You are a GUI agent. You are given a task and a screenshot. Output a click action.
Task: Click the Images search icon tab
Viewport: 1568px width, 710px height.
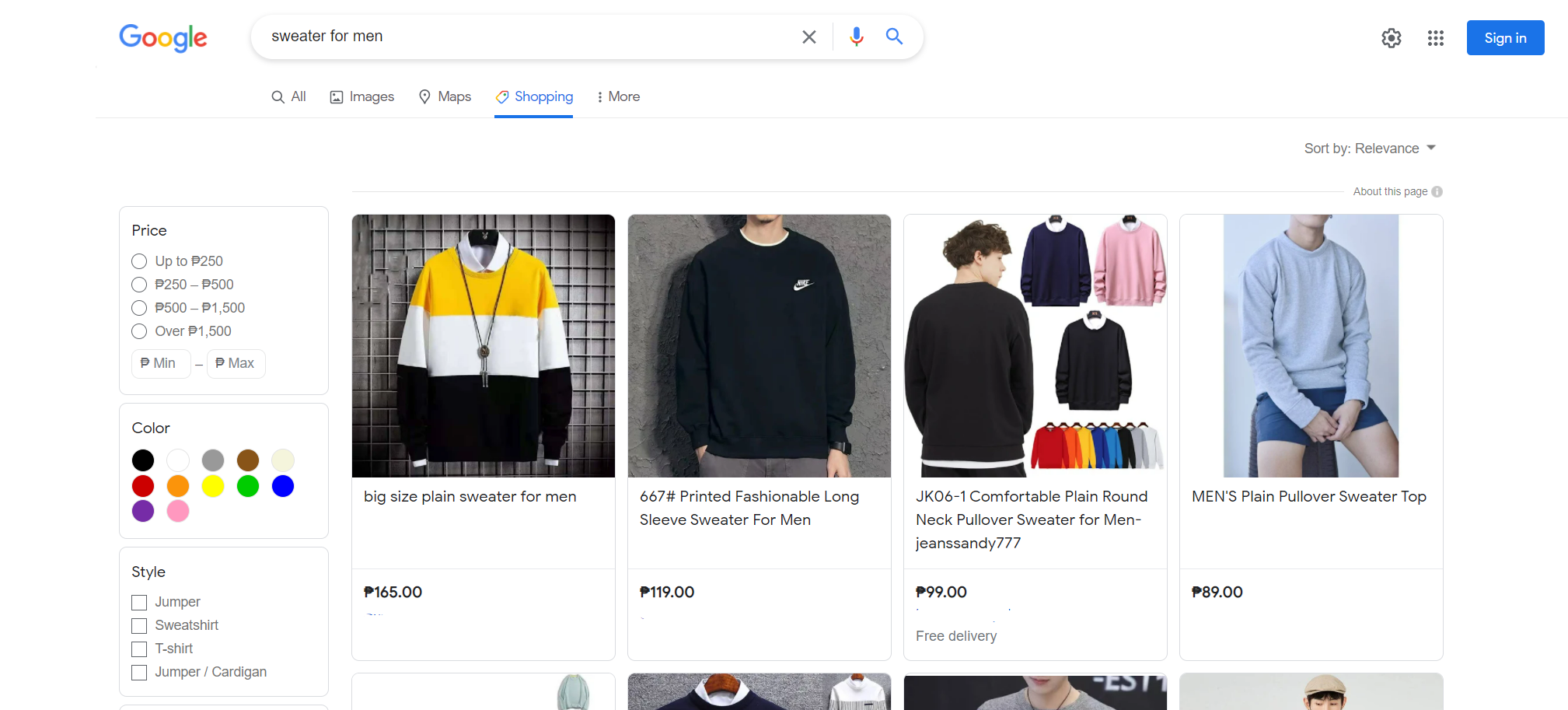pyautogui.click(x=337, y=96)
